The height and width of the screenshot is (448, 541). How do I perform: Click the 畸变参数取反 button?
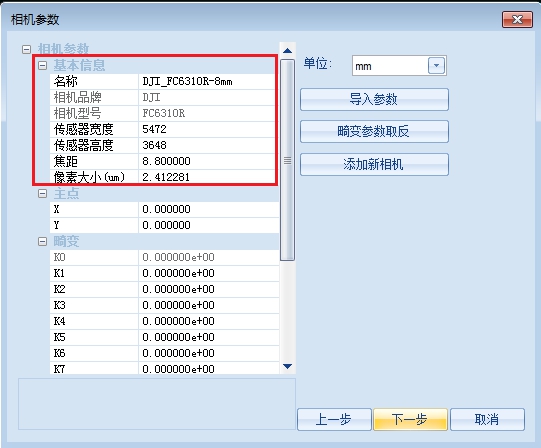click(374, 132)
